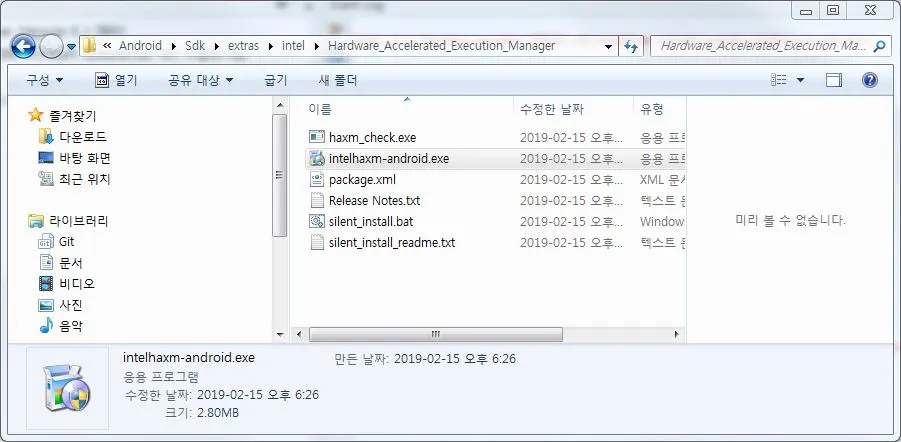901x442 pixels.
Task: Click silent_install.bat gear icon
Action: (317, 221)
